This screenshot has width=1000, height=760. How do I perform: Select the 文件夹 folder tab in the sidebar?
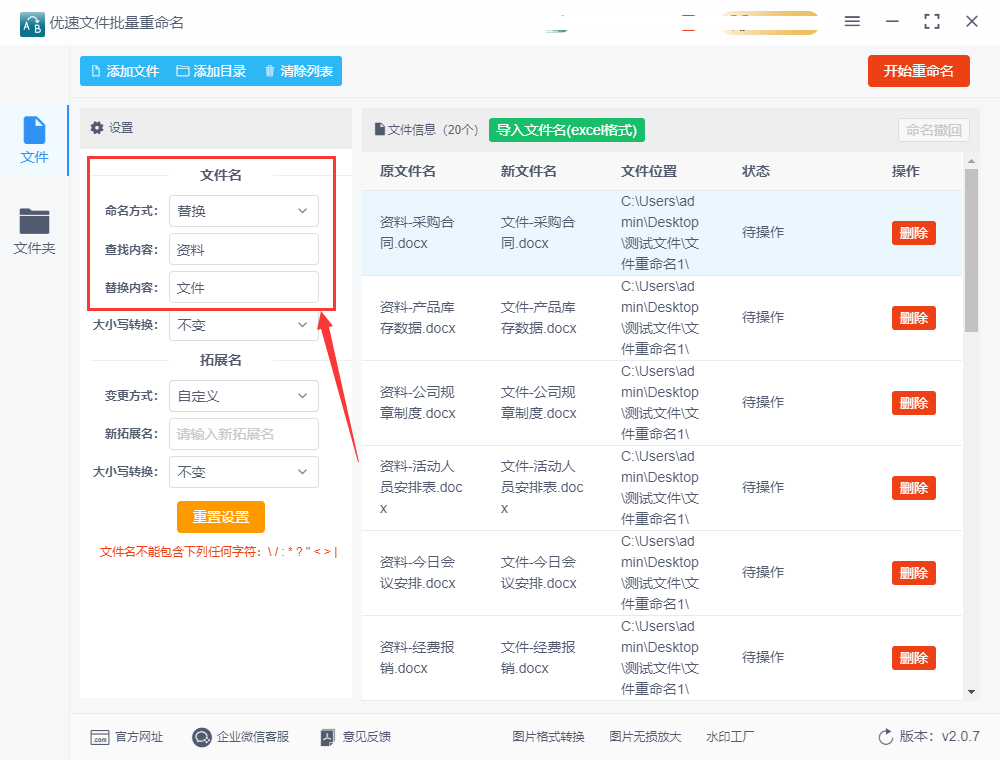pyautogui.click(x=34, y=231)
